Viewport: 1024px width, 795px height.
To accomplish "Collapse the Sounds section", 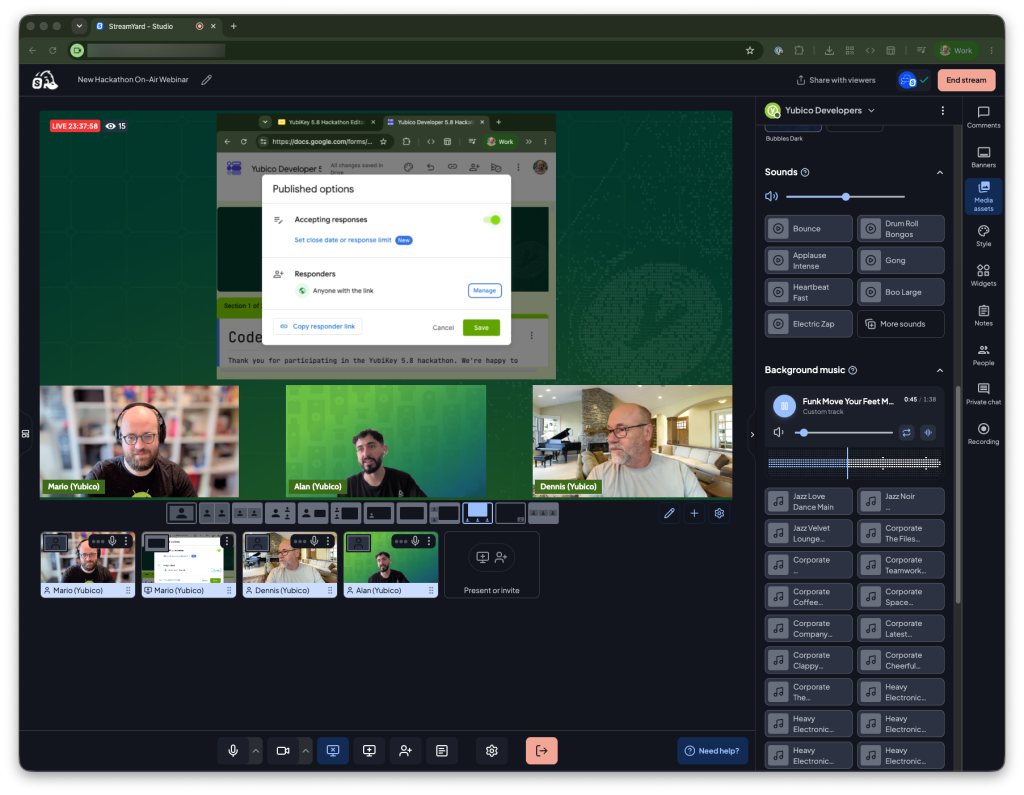I will [x=940, y=172].
